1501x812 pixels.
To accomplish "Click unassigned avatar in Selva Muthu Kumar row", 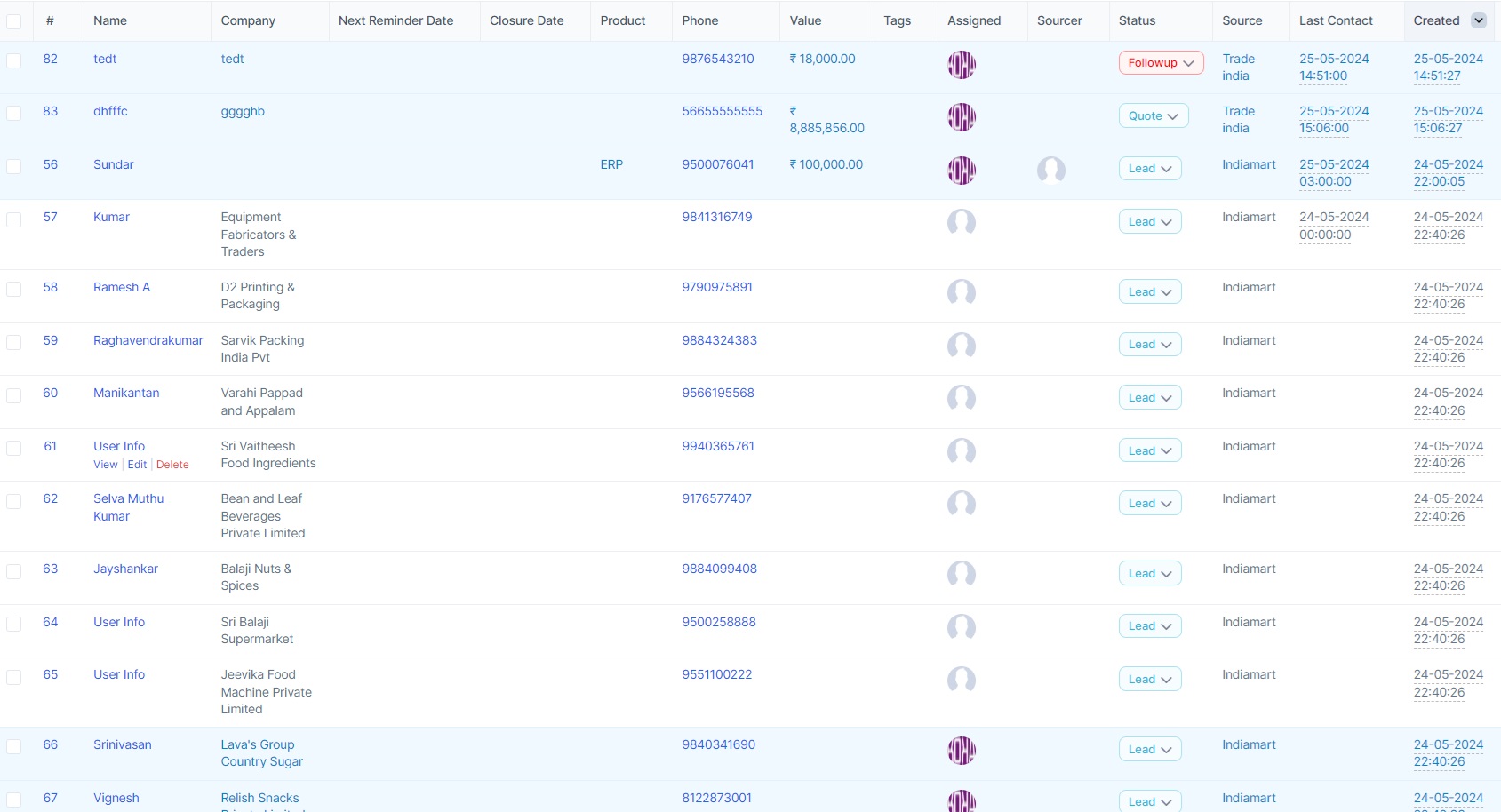I will pyautogui.click(x=962, y=505).
